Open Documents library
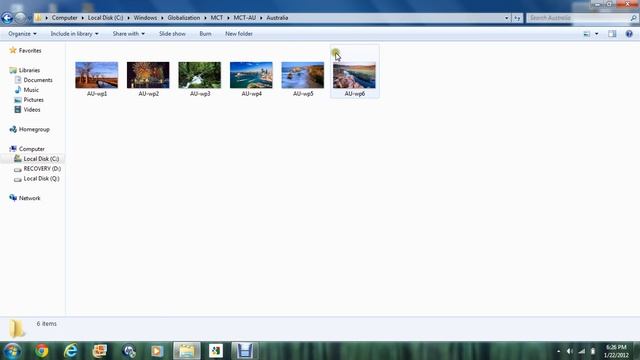 pyautogui.click(x=38, y=80)
